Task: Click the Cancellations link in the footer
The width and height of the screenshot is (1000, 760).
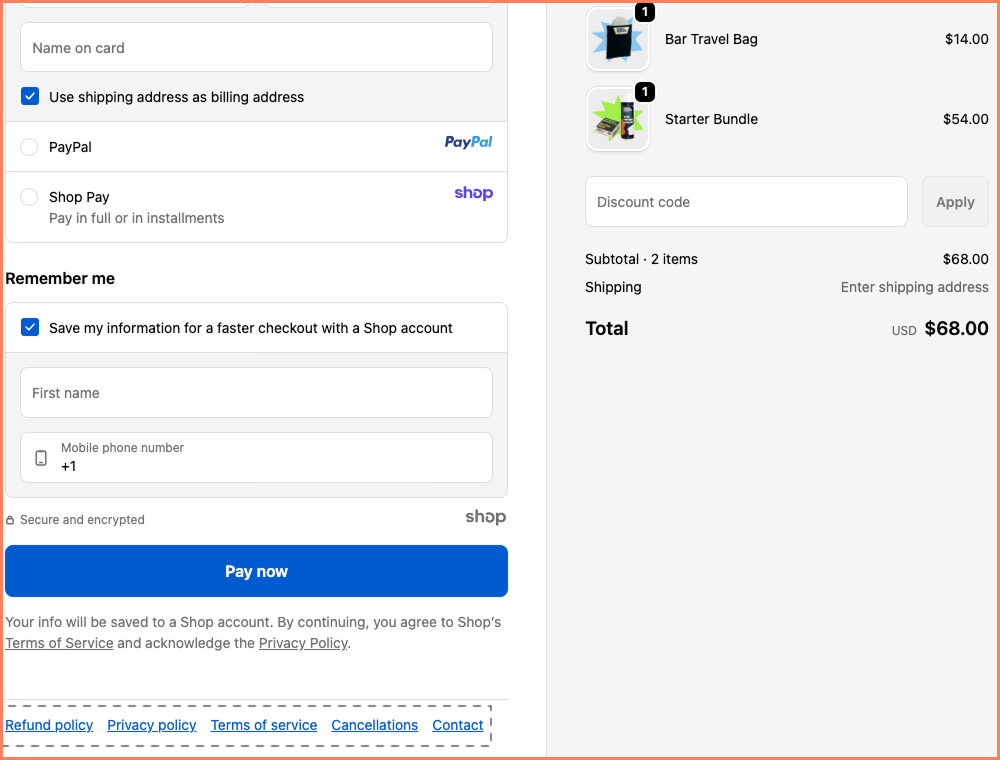Action: [x=374, y=725]
